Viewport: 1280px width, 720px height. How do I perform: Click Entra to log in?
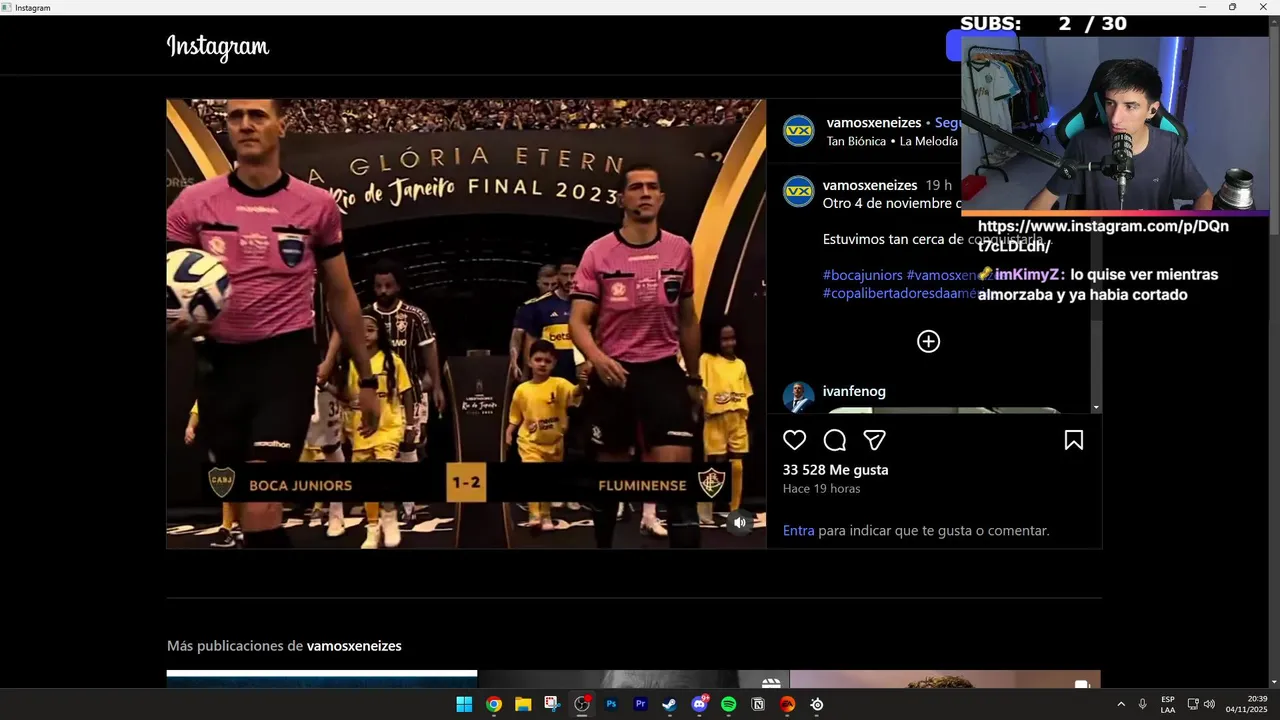798,531
